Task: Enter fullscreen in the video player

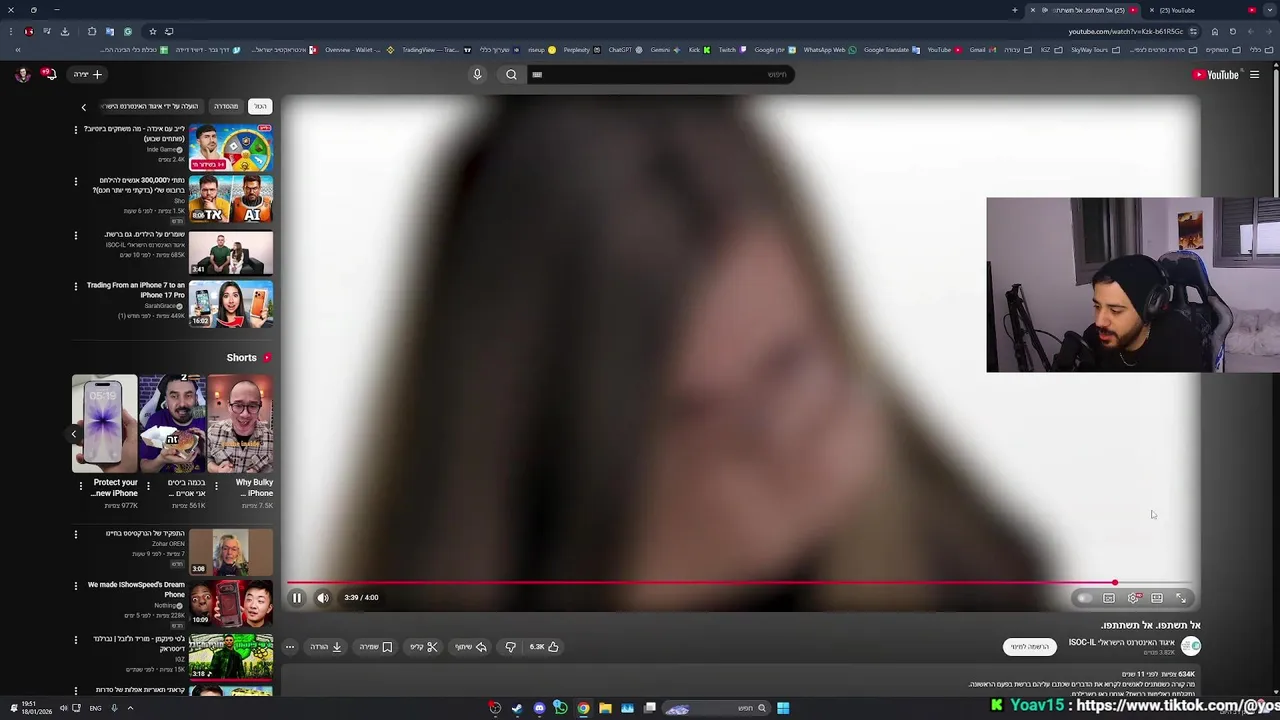Action: click(1181, 598)
